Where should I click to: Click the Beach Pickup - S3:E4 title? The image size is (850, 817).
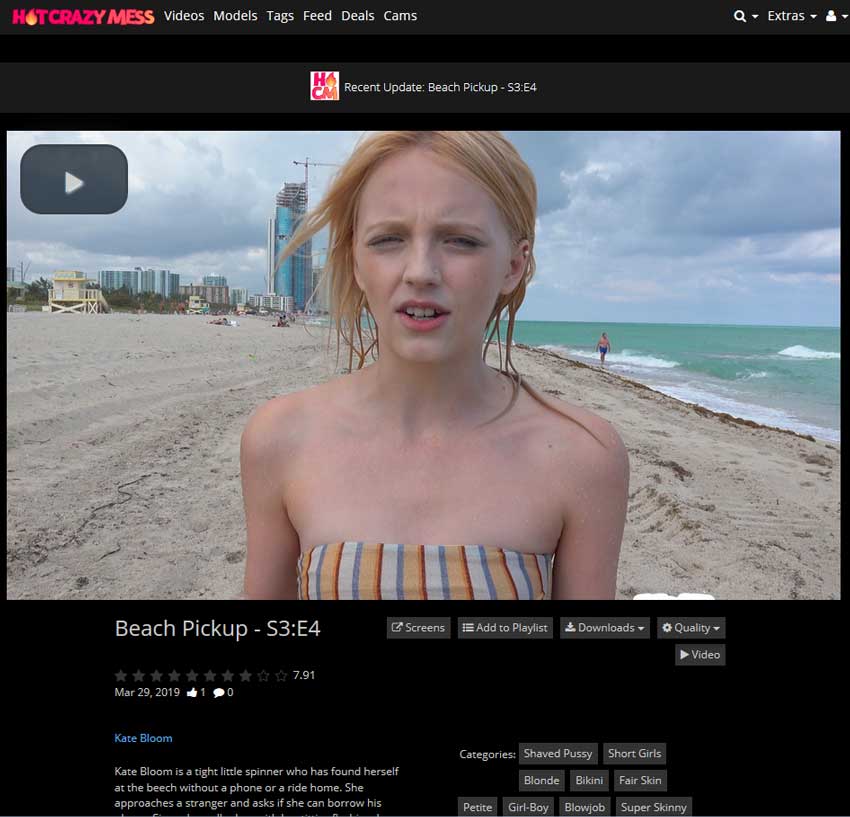[x=217, y=629]
